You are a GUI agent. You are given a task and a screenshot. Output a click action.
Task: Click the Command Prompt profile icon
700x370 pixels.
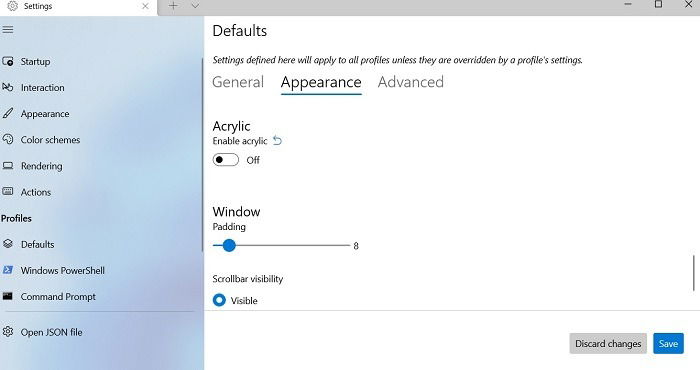tap(8, 296)
